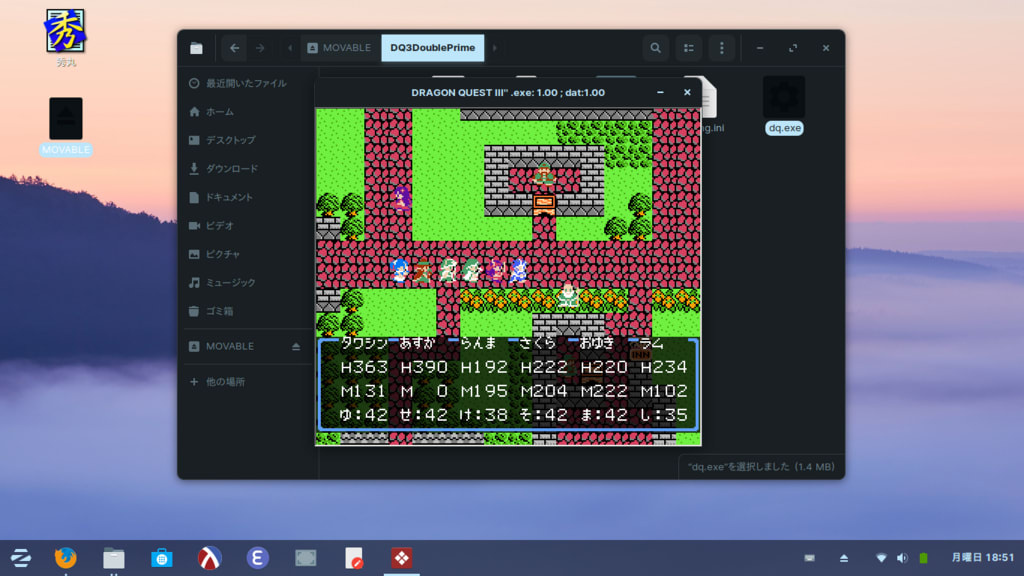1024x576 pixels.
Task: Click the purple-haired villager on the left path
Action: [x=402, y=197]
